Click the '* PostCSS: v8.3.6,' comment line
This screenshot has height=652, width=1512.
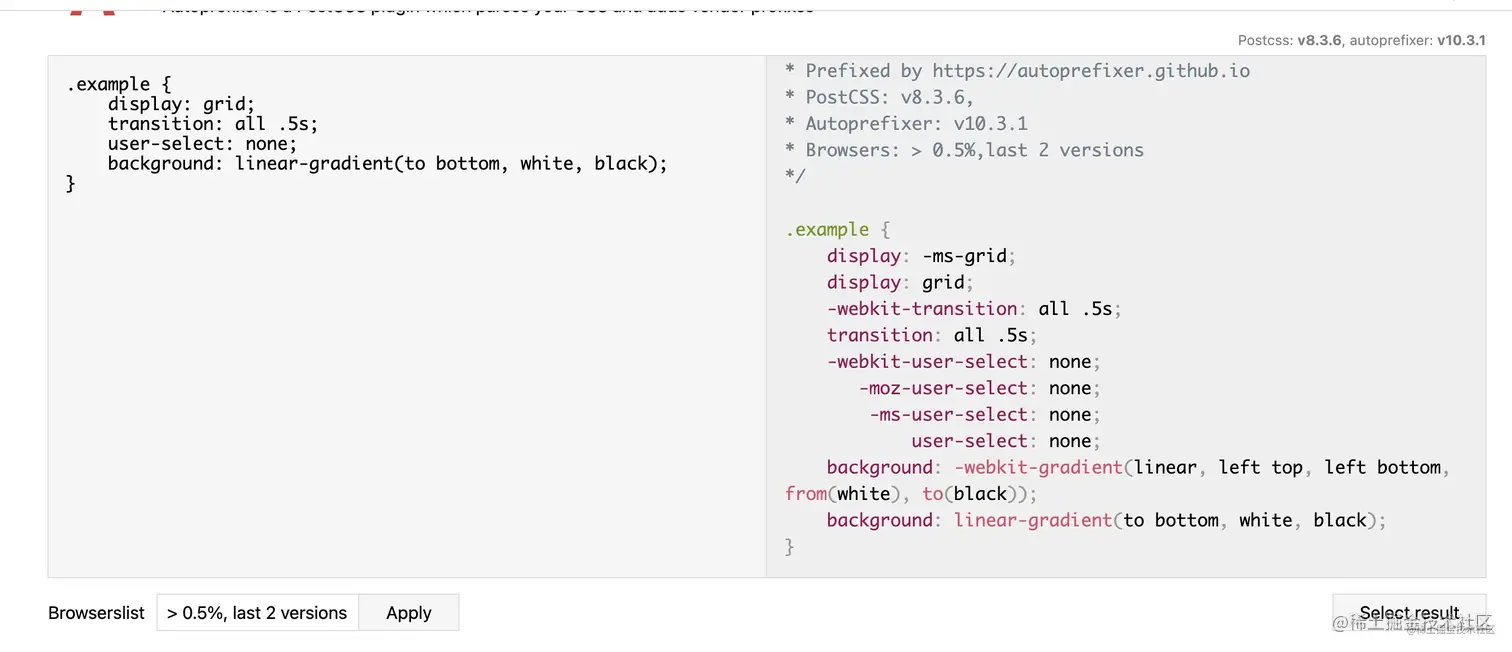click(879, 97)
